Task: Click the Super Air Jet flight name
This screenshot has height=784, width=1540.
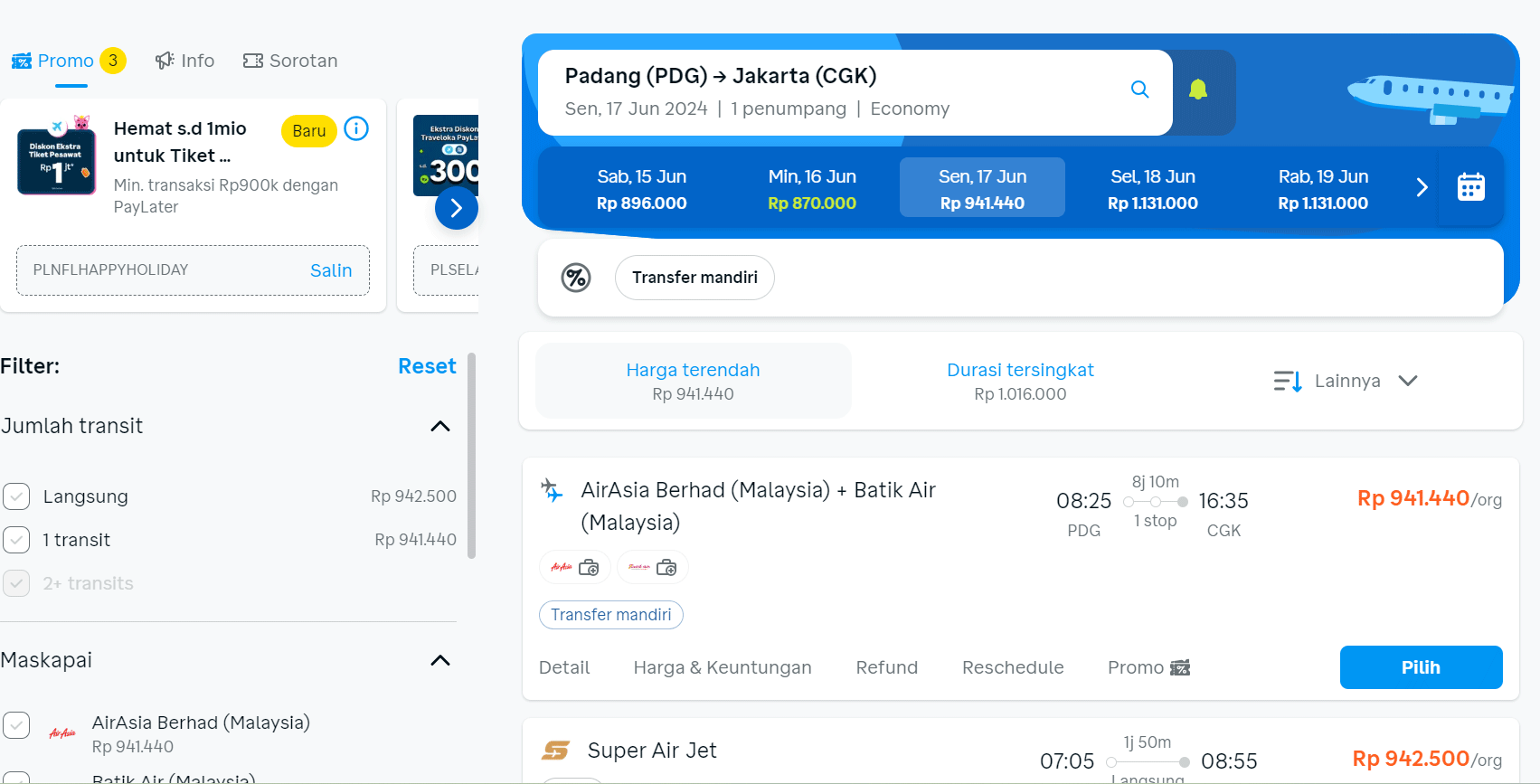Action: (652, 751)
